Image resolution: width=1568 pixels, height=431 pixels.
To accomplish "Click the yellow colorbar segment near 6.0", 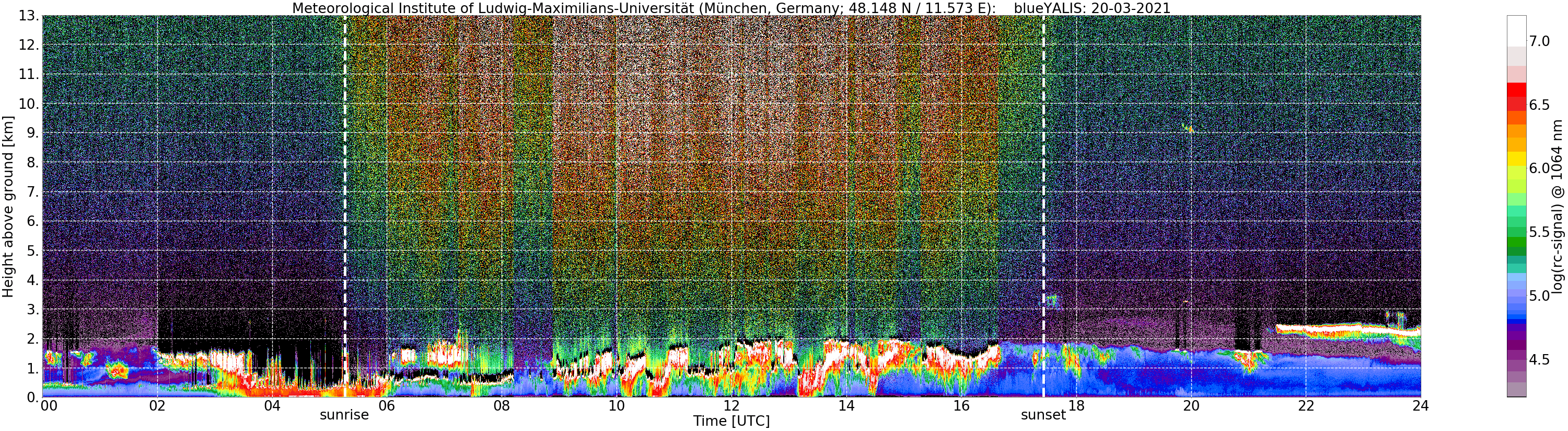I will point(1516,158).
